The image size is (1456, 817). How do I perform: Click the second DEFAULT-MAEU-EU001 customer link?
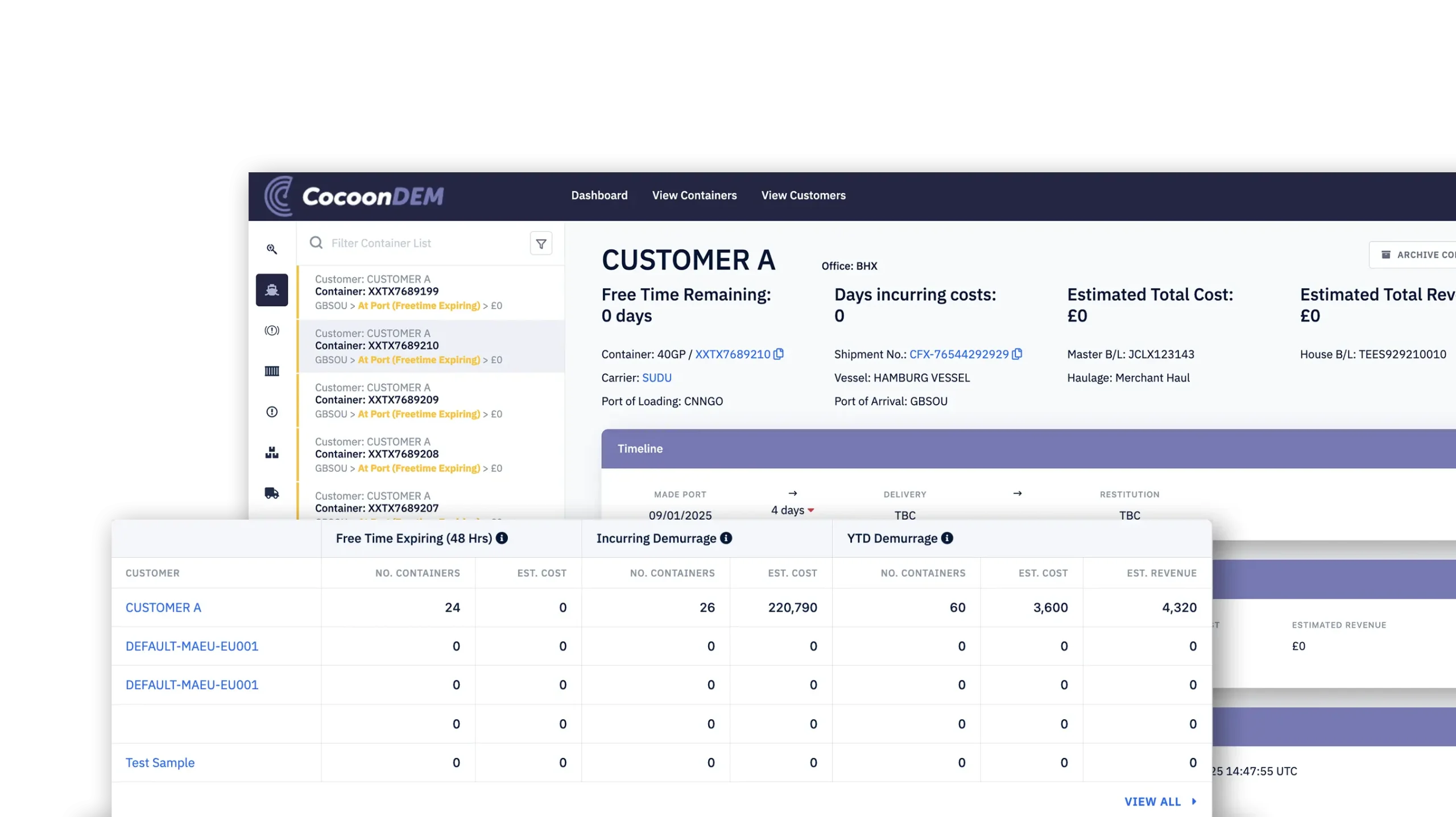(192, 685)
